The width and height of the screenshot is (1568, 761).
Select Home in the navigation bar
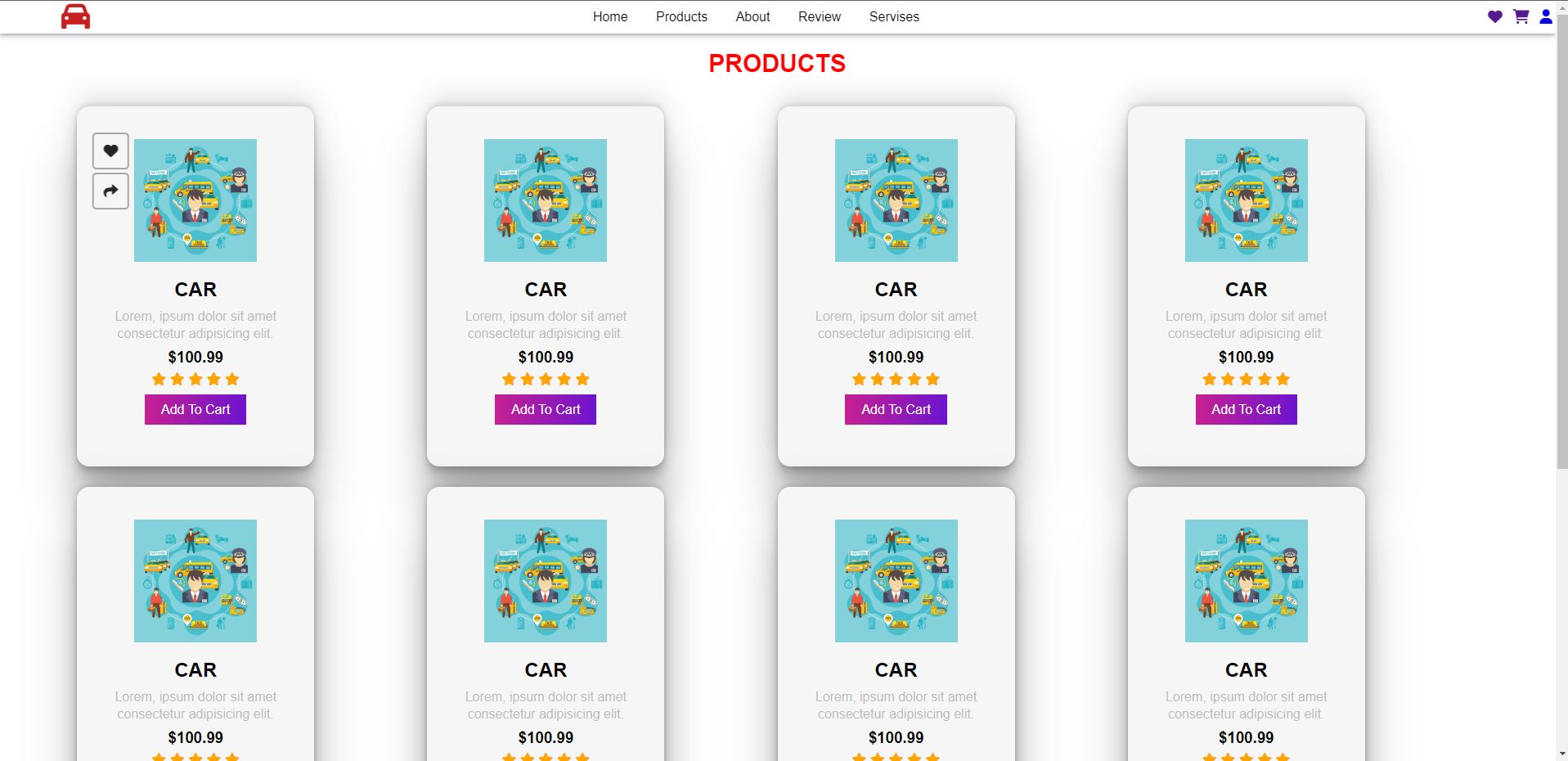pos(609,16)
